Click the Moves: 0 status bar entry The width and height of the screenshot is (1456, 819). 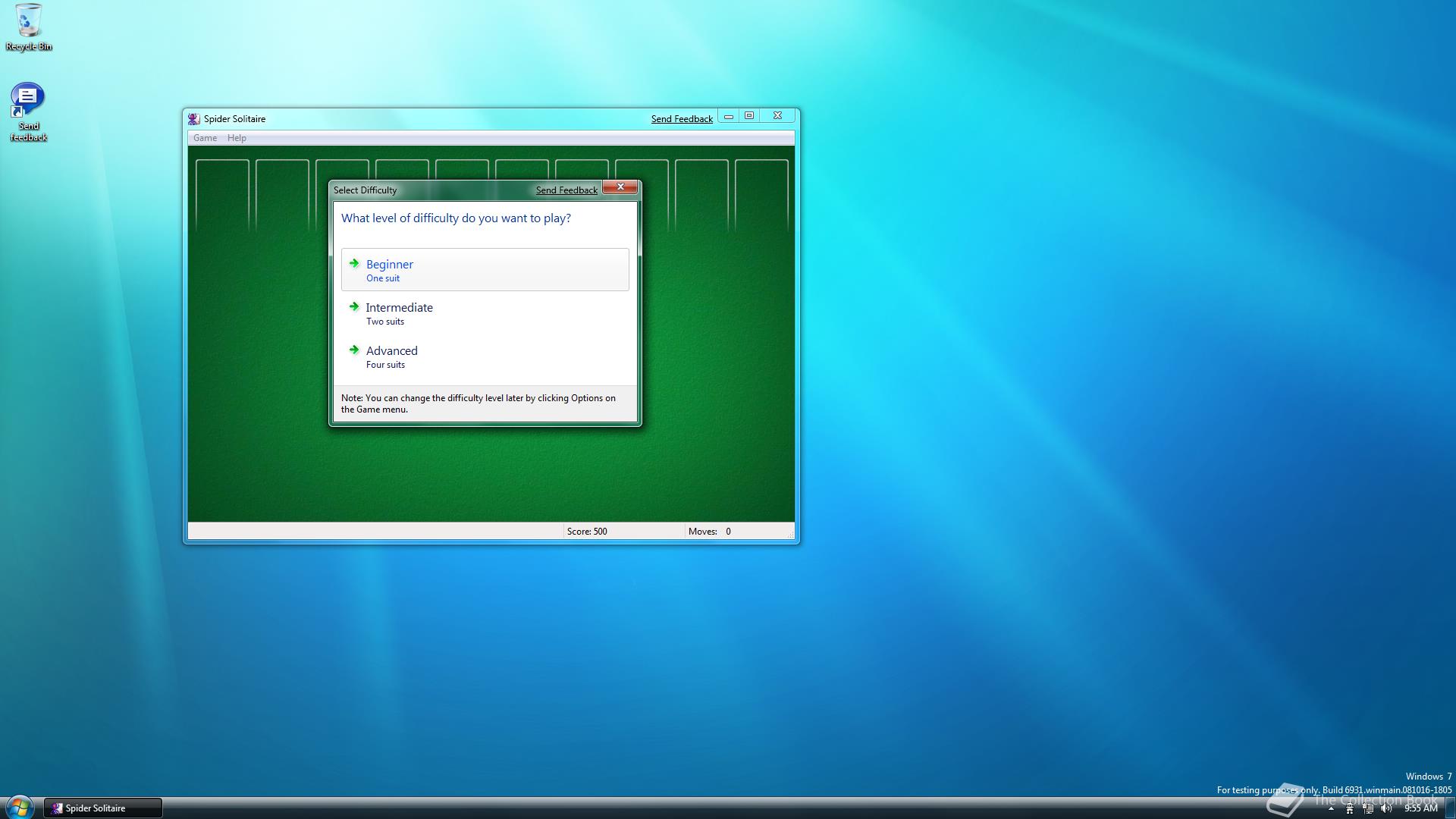tap(710, 532)
